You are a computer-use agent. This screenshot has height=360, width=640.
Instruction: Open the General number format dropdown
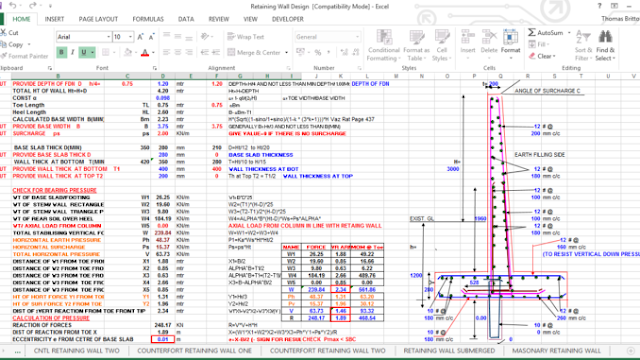358,37
